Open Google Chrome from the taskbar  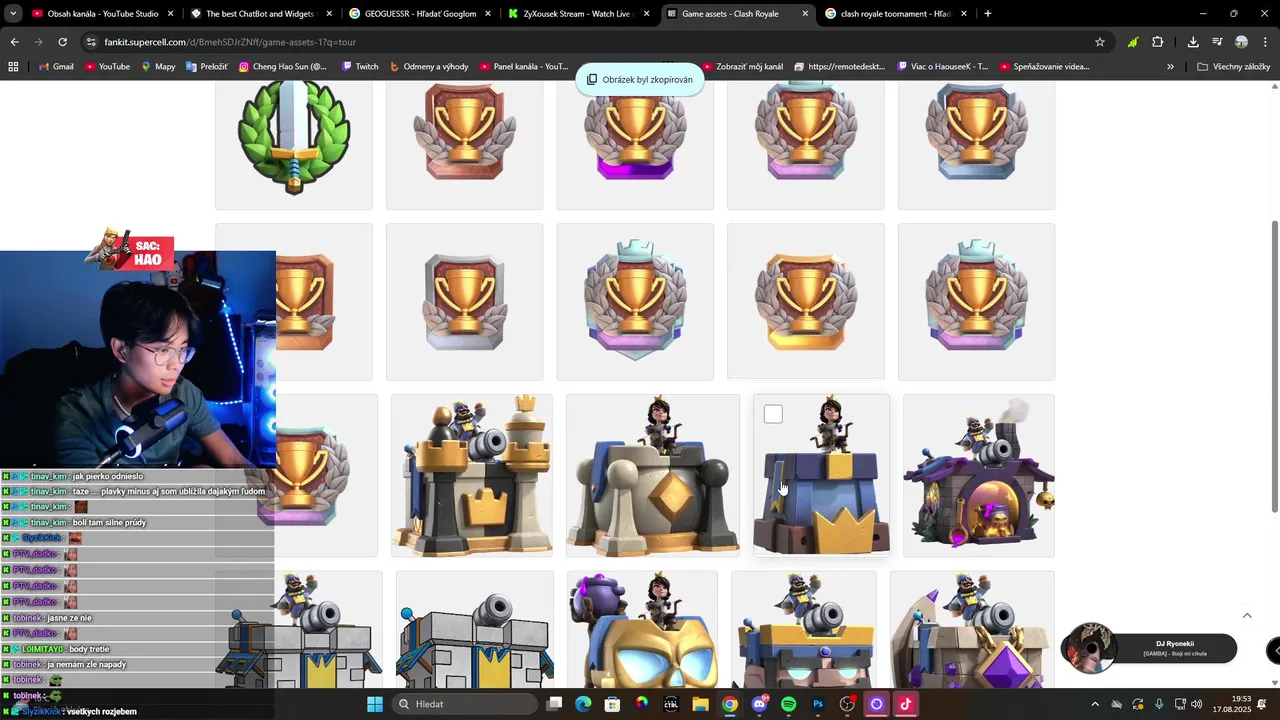730,704
